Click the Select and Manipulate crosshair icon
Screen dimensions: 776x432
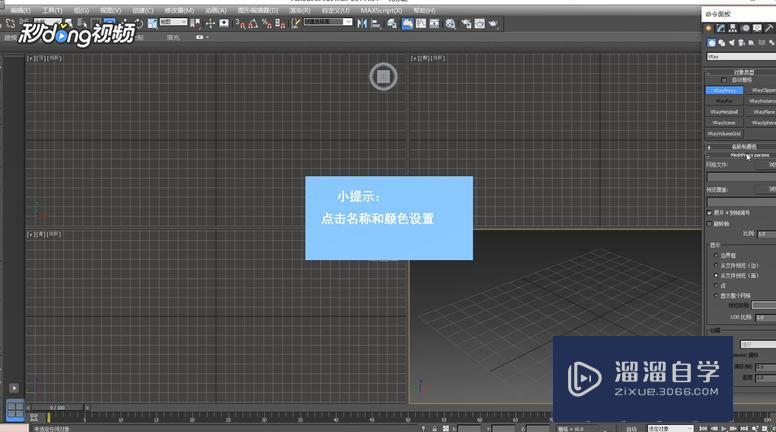(210, 23)
